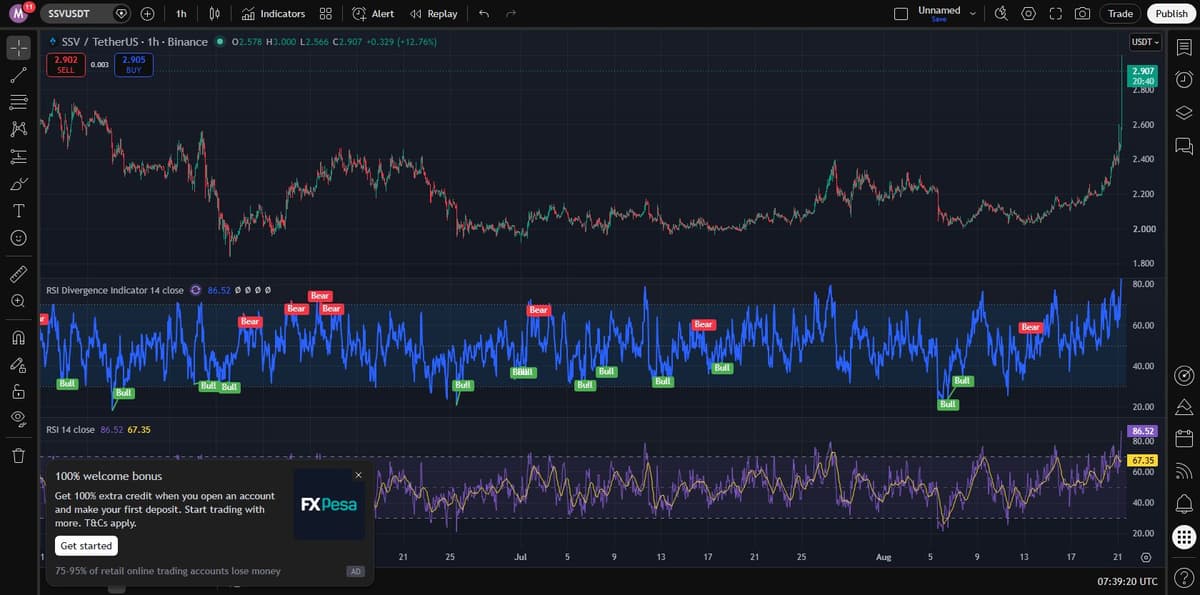Open chart settings hexagon icon
Viewport: 1200px width, 595px height.
[1029, 14]
